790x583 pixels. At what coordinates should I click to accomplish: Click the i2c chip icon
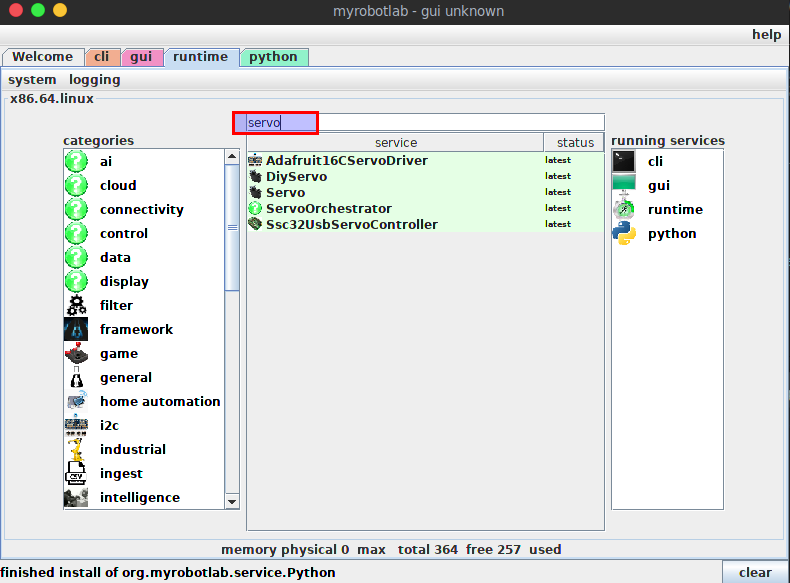coord(76,425)
